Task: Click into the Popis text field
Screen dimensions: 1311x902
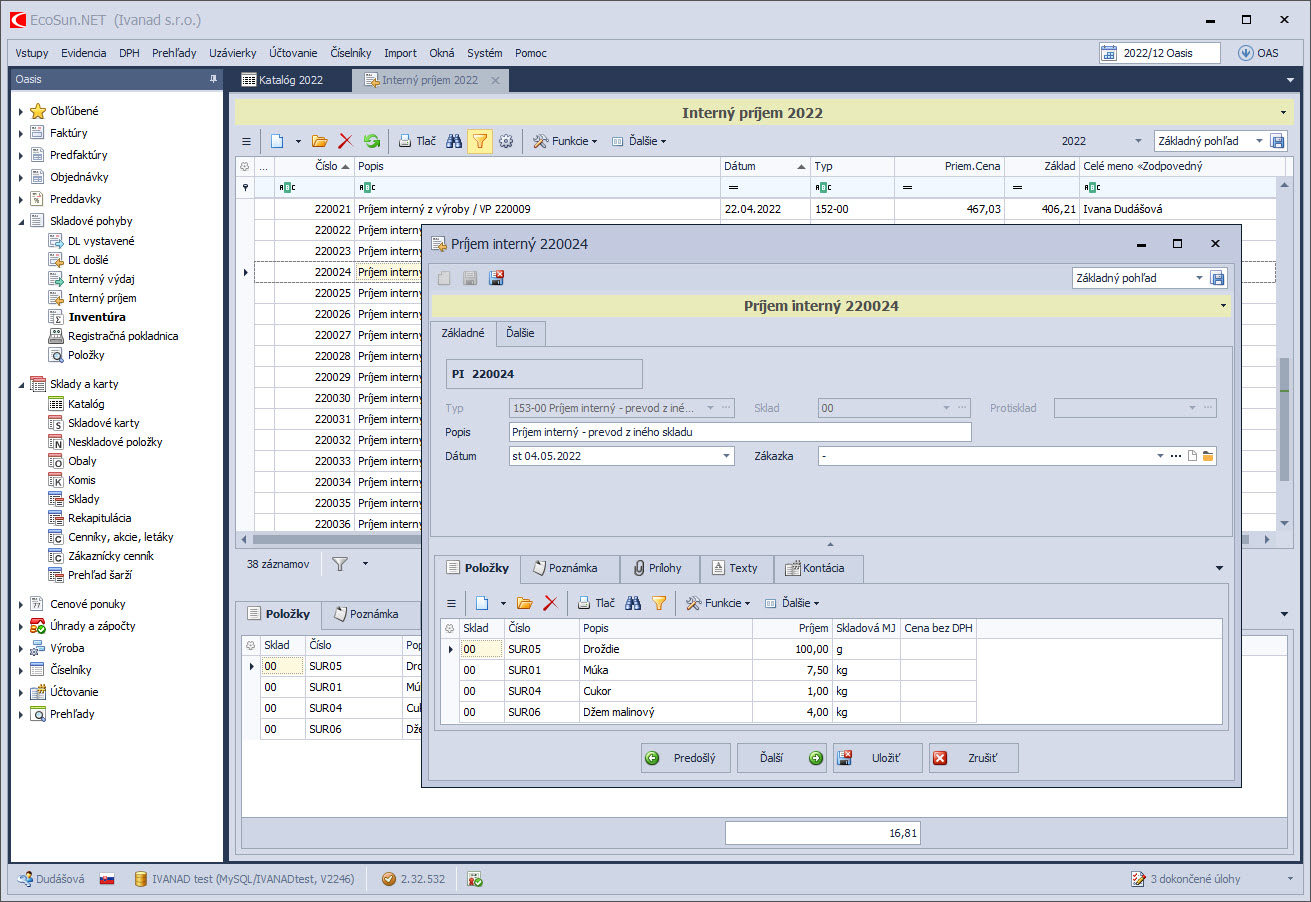Action: 739,432
